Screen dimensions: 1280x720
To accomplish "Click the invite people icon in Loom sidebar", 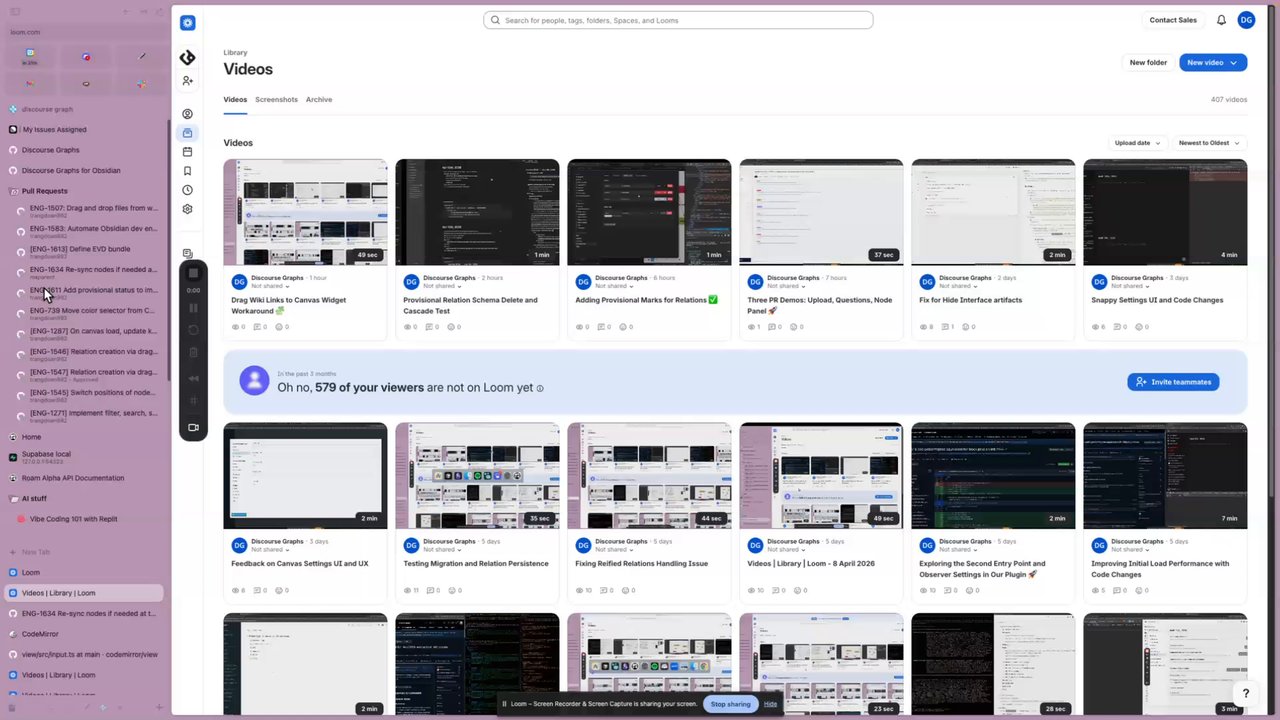I will click(x=187, y=81).
